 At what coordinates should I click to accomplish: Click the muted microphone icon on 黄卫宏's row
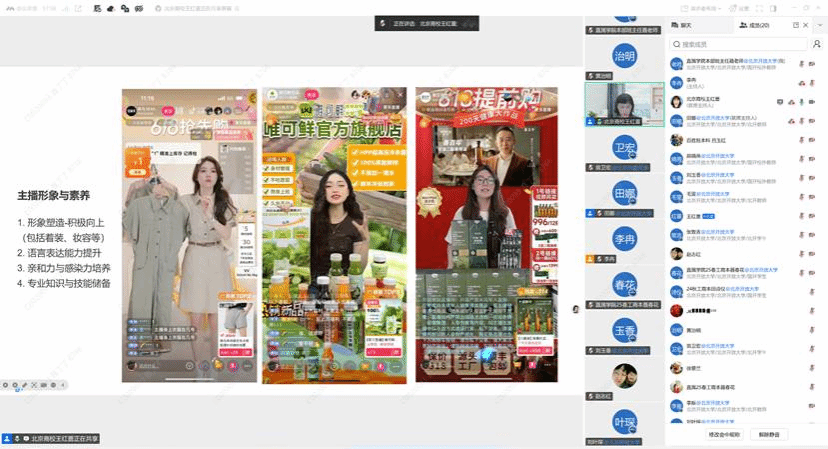point(812,349)
